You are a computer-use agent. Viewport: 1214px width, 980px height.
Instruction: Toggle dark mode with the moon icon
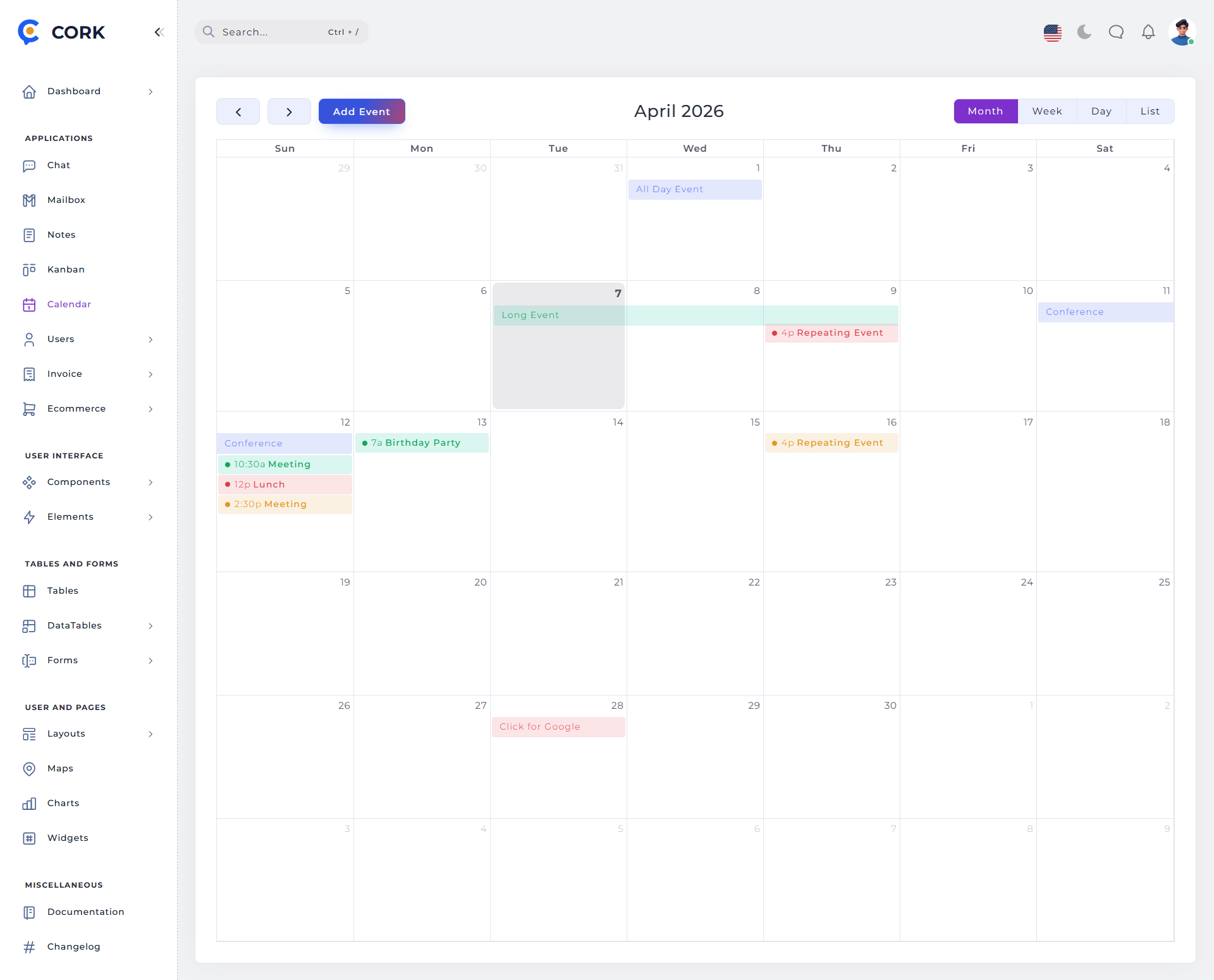point(1084,32)
